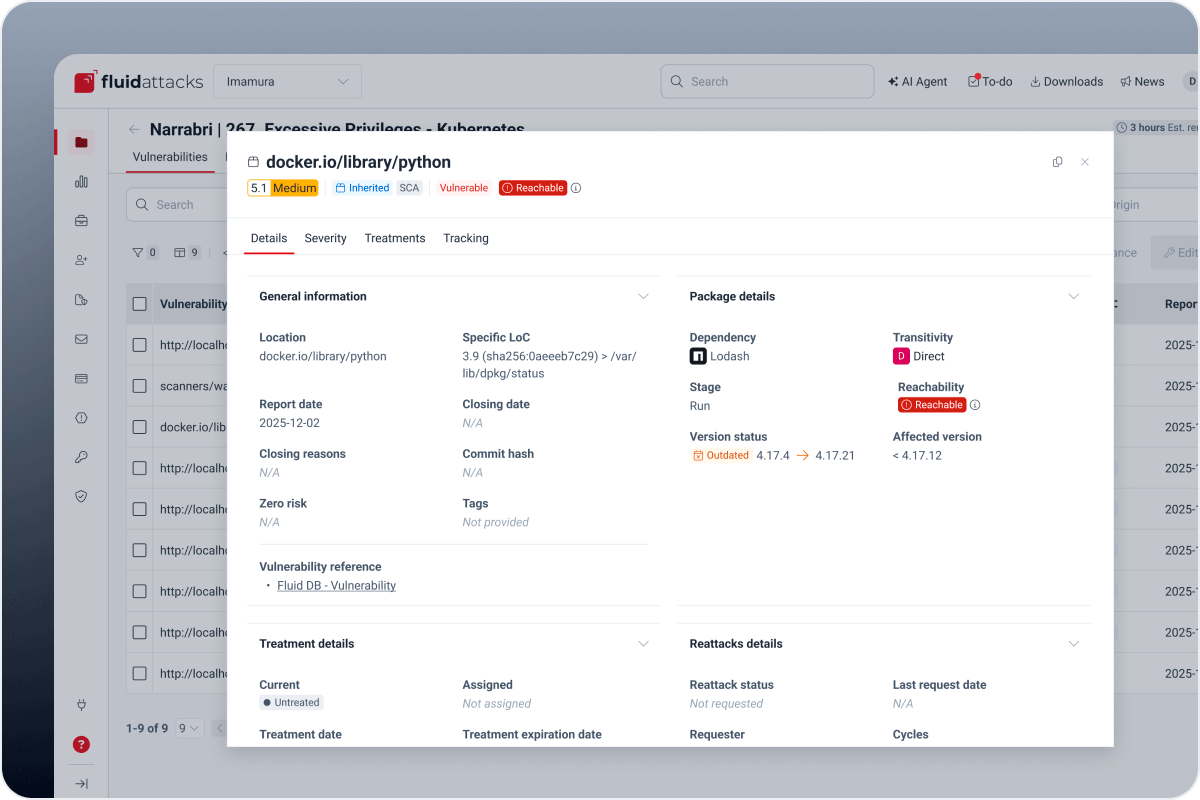Select the Details tab
The image size is (1200, 800).
pos(269,238)
